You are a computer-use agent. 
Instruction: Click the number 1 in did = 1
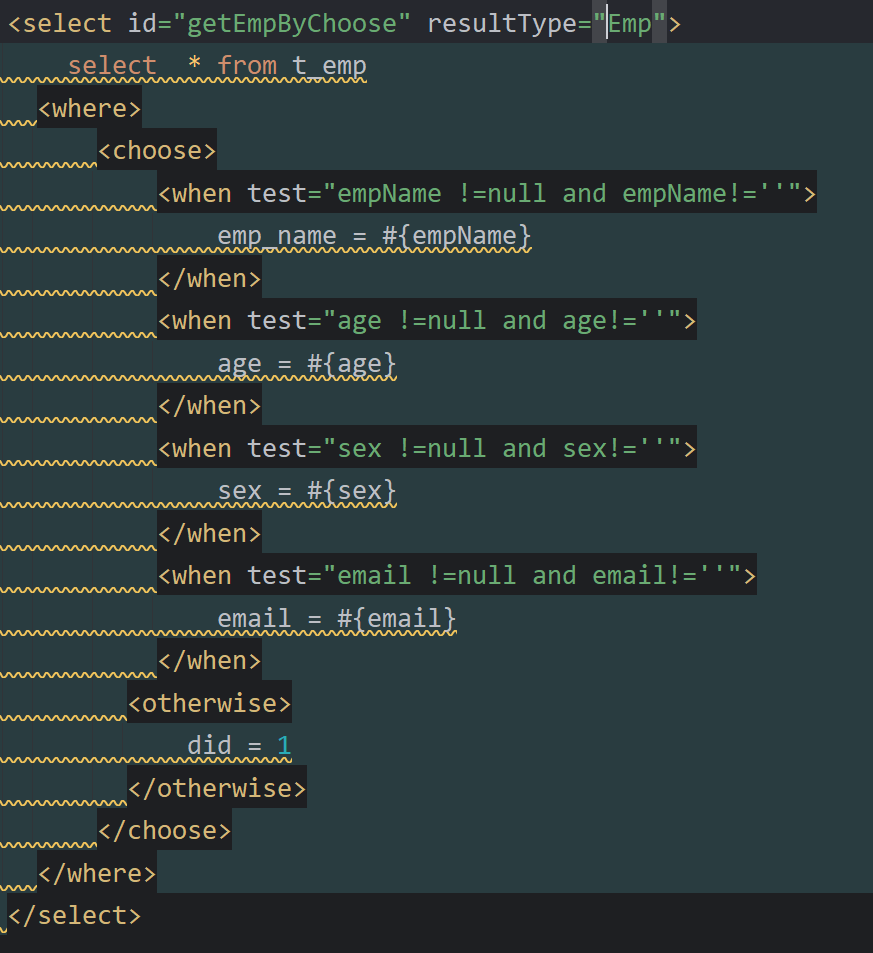(284, 746)
